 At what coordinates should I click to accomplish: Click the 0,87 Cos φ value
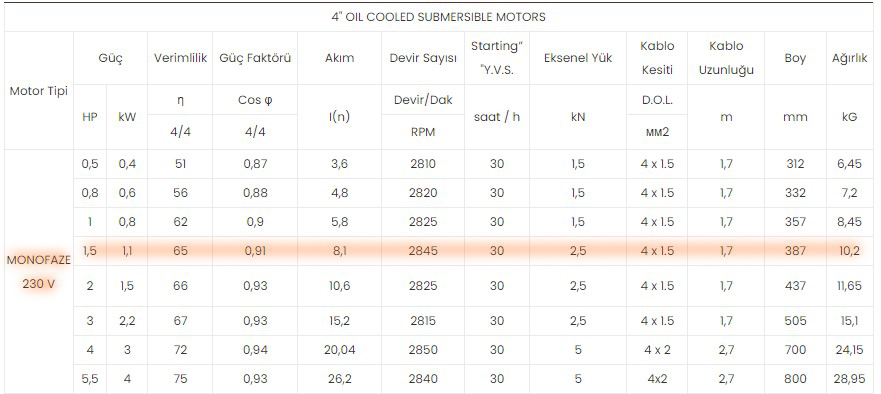255,164
